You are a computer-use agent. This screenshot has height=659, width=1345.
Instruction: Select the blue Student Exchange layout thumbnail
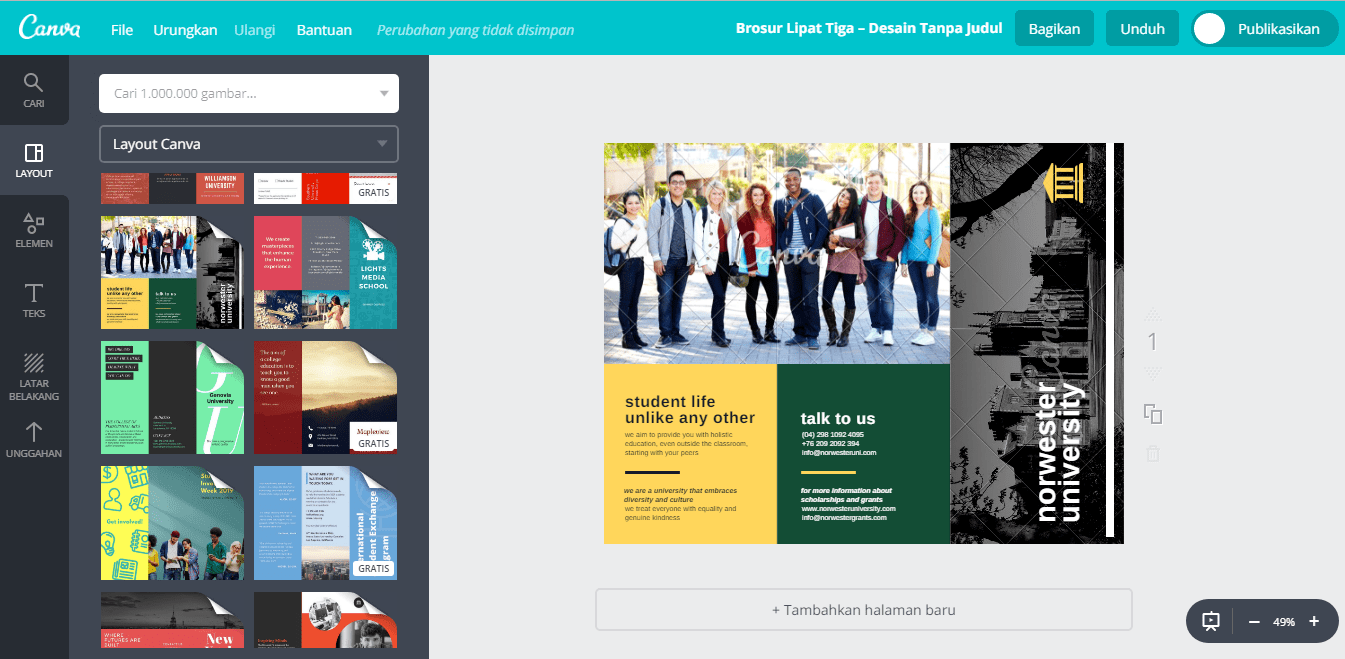click(325, 522)
